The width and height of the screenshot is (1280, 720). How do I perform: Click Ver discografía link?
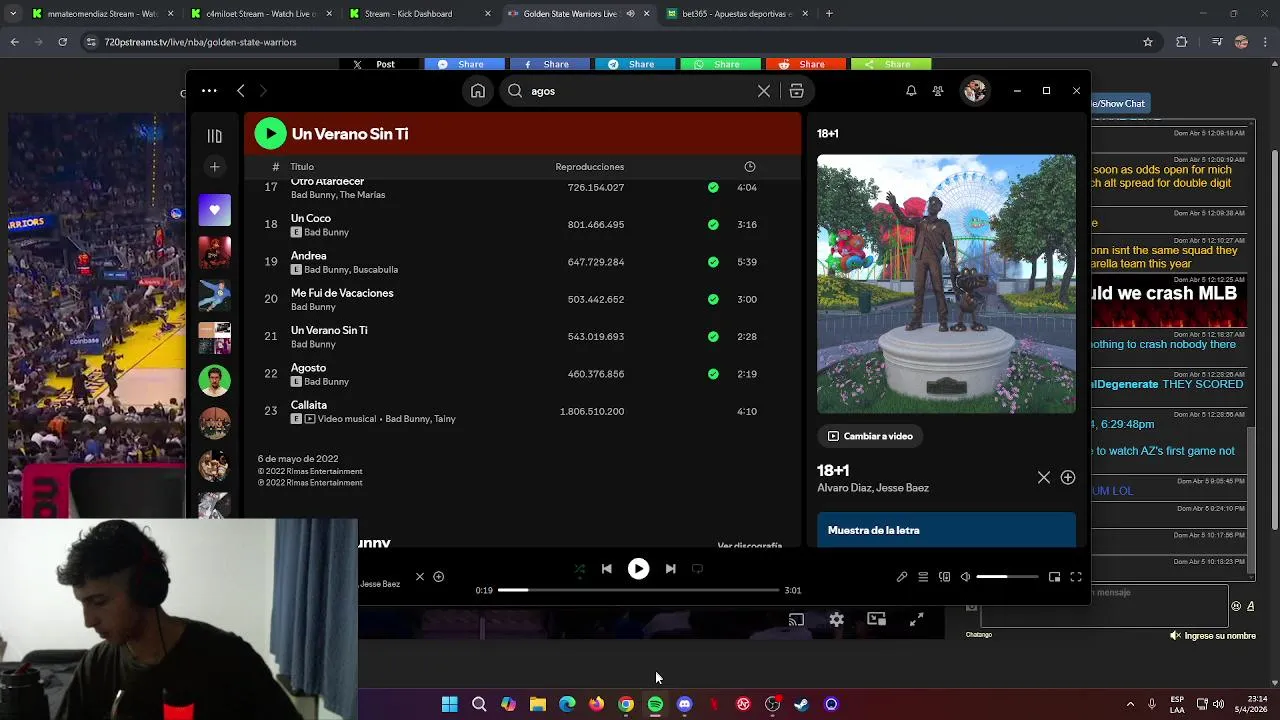click(x=749, y=544)
